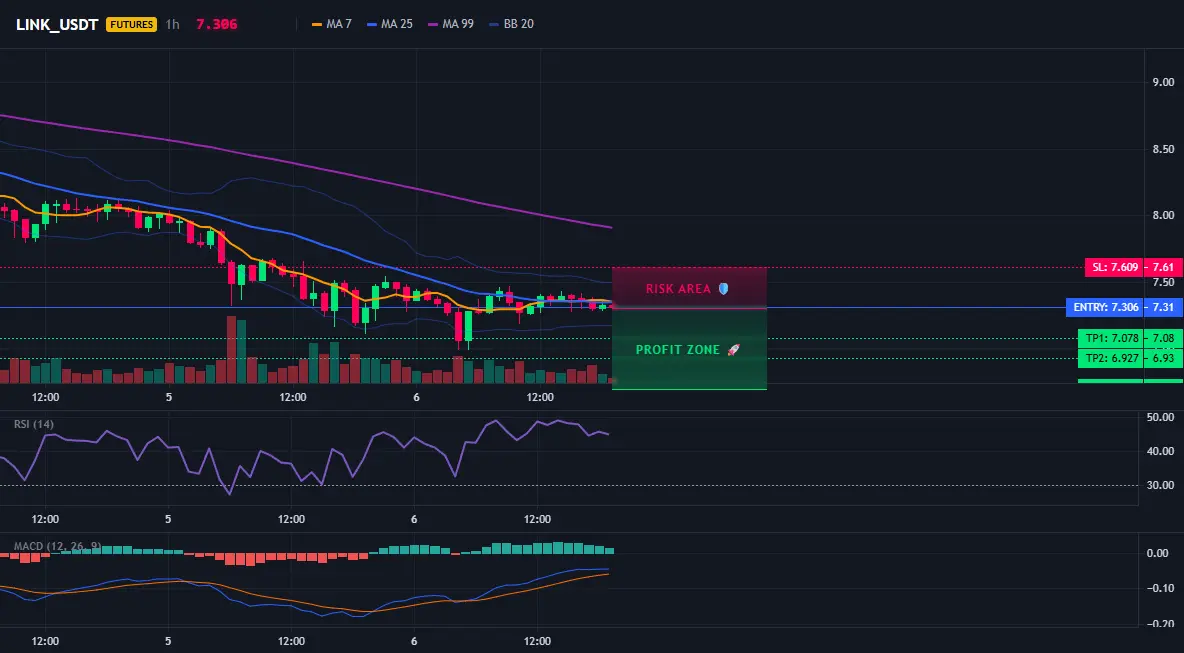This screenshot has height=653, width=1184.
Task: Click the RISK AREA zone label
Action: point(678,289)
